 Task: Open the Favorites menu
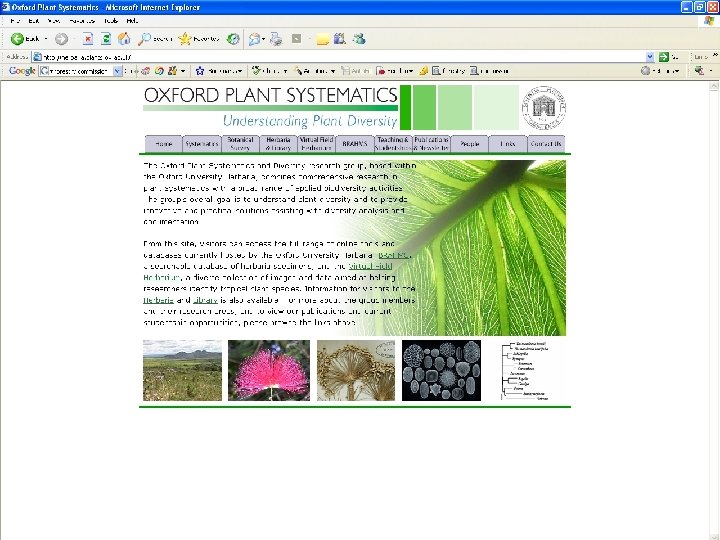coord(82,21)
